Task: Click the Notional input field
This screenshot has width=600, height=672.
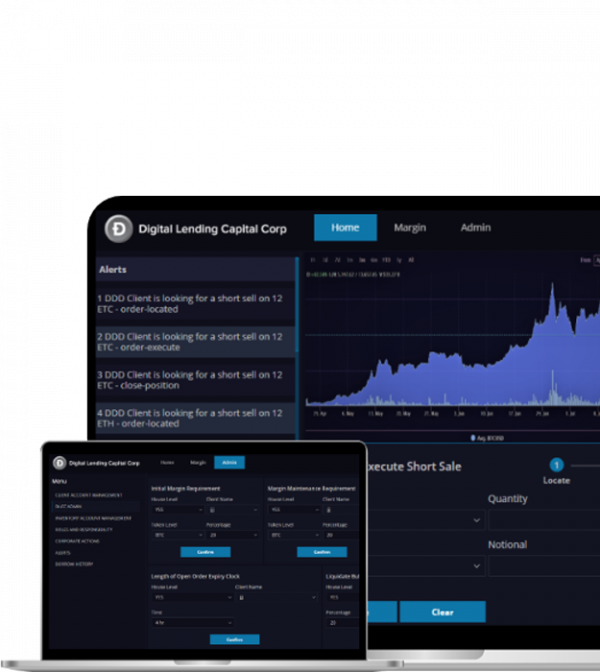Action: click(x=544, y=566)
